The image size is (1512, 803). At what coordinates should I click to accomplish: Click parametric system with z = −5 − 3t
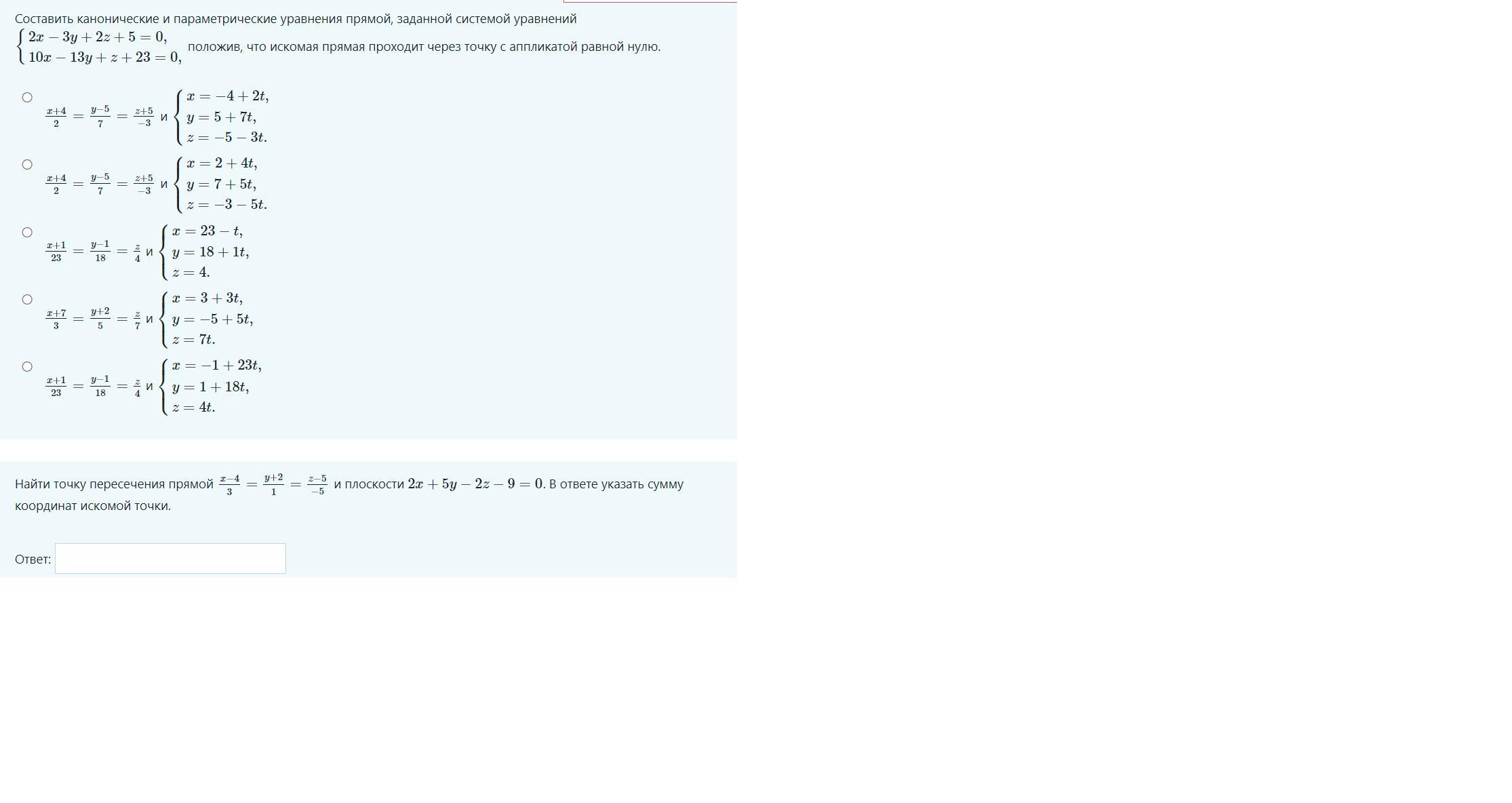[222, 117]
